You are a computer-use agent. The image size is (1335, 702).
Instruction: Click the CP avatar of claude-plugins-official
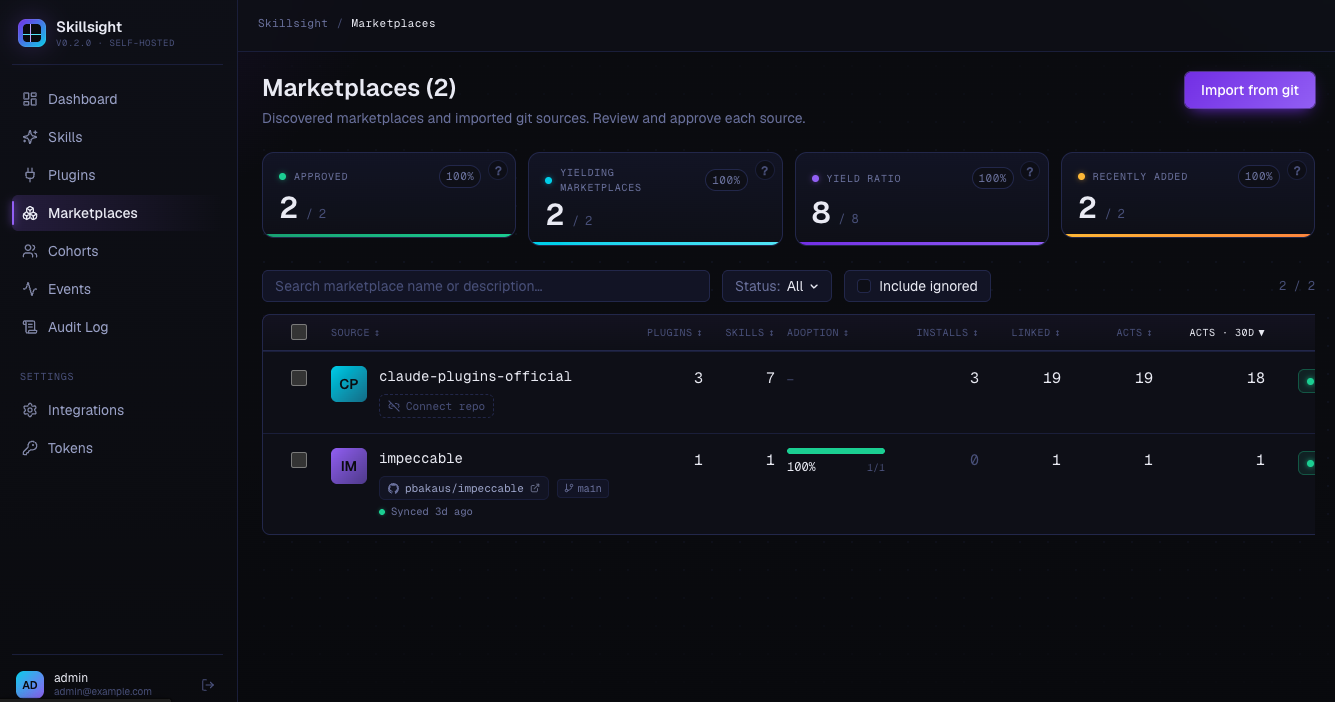point(349,384)
